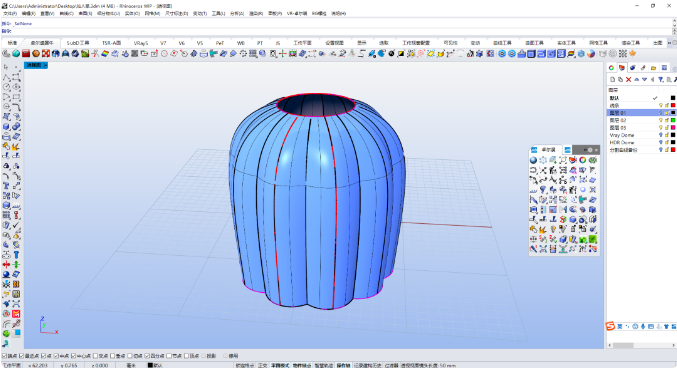Click the layer filter funnel icon
677x368 pixels.
[x=661, y=79]
